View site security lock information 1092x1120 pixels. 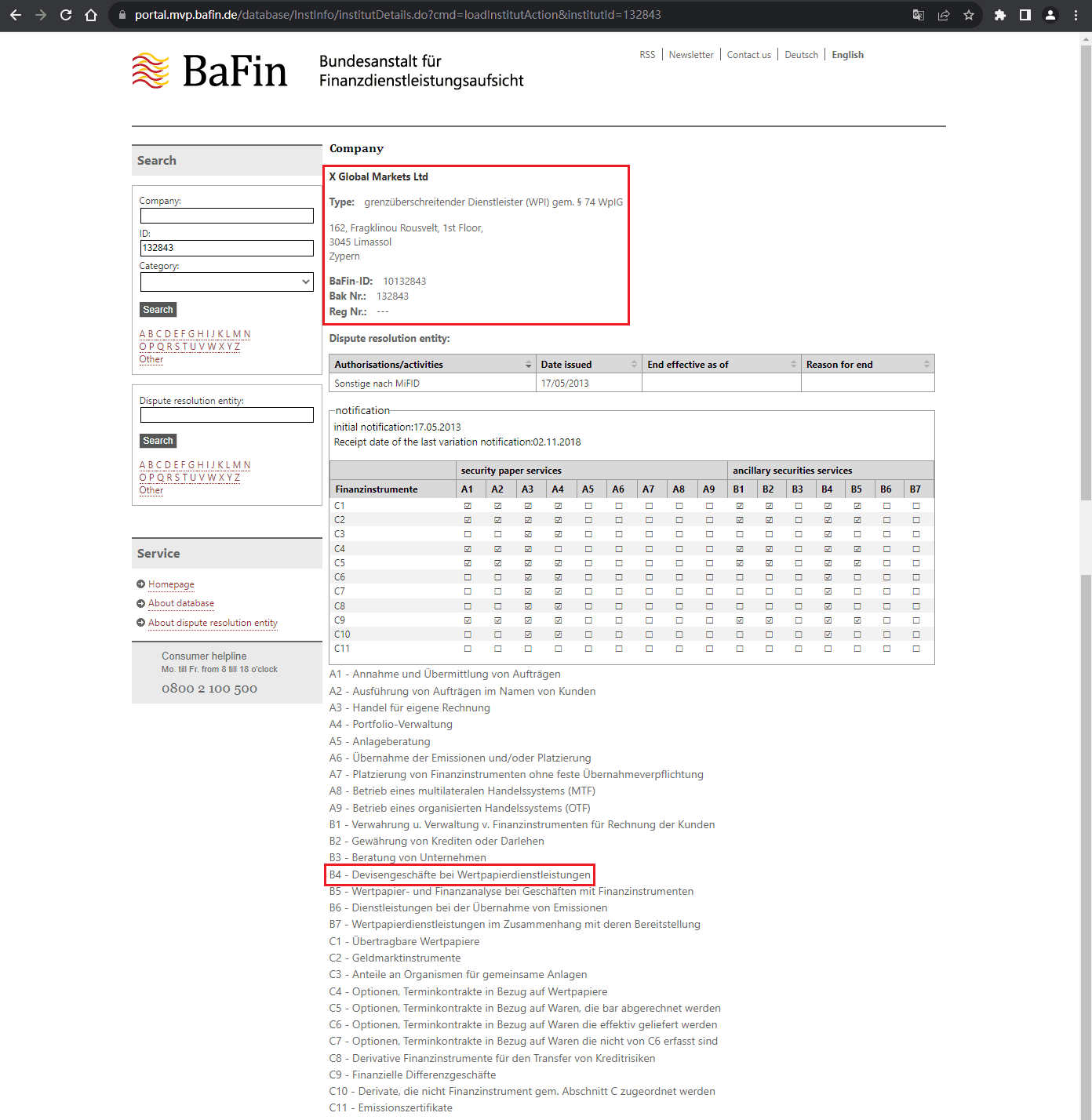122,15
